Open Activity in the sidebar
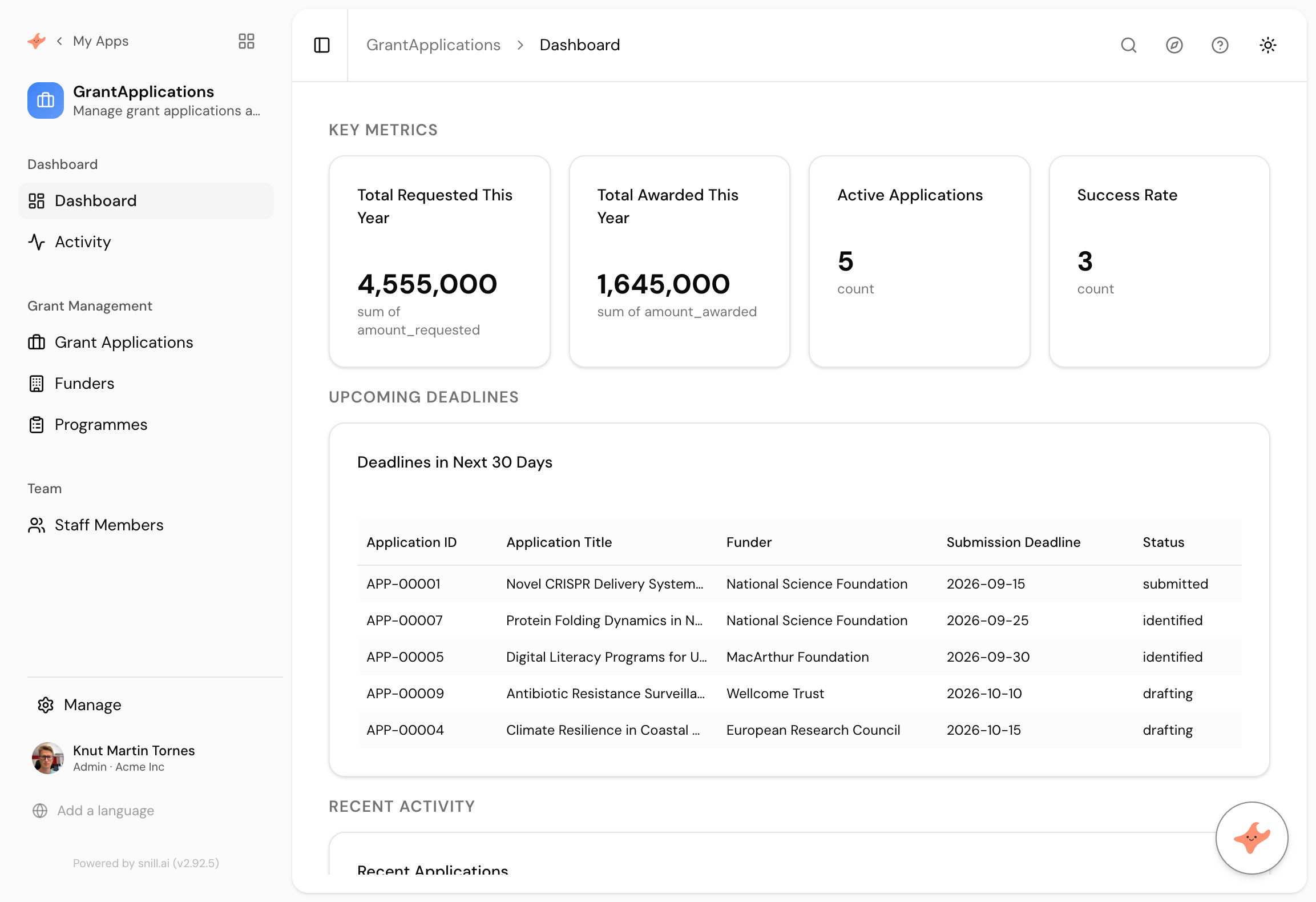 146,242
